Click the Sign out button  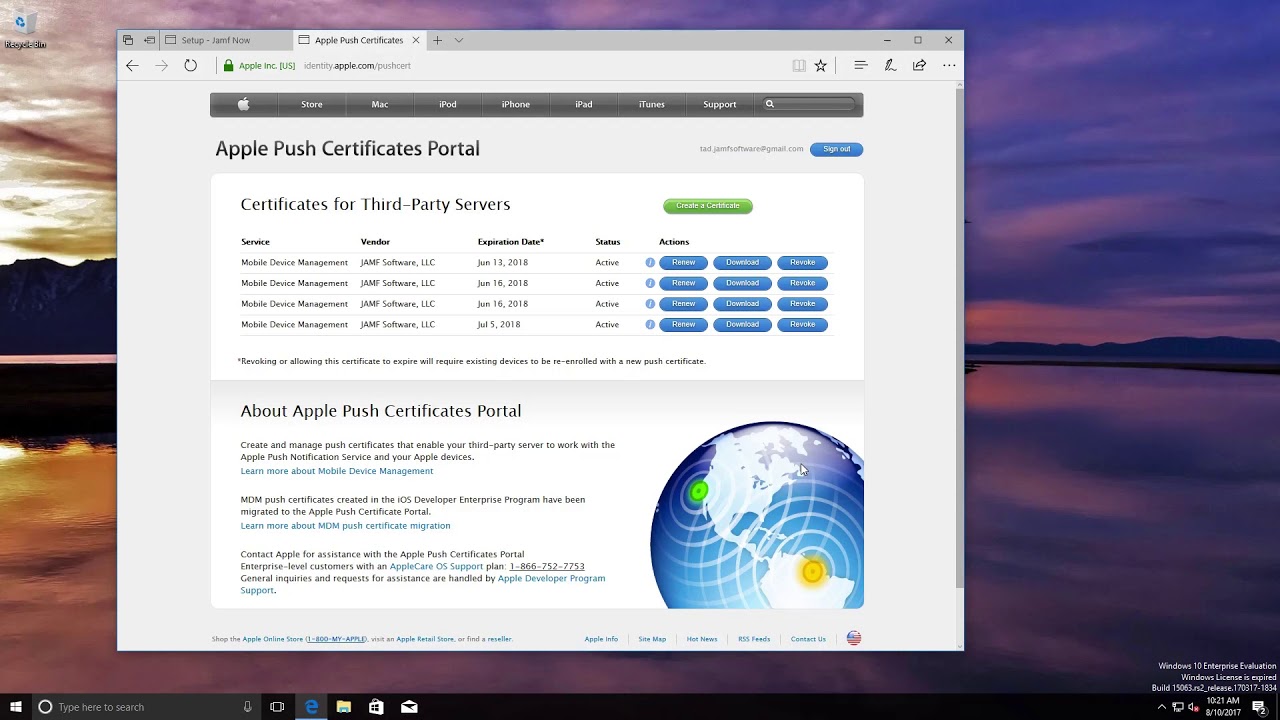click(836, 149)
